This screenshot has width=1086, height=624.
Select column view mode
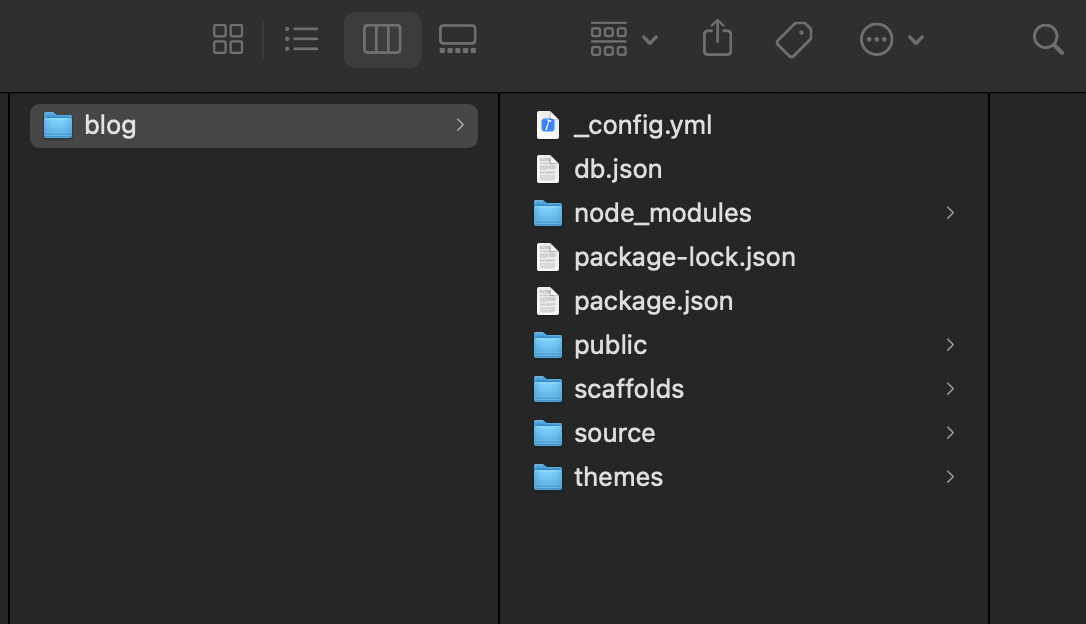coord(382,40)
